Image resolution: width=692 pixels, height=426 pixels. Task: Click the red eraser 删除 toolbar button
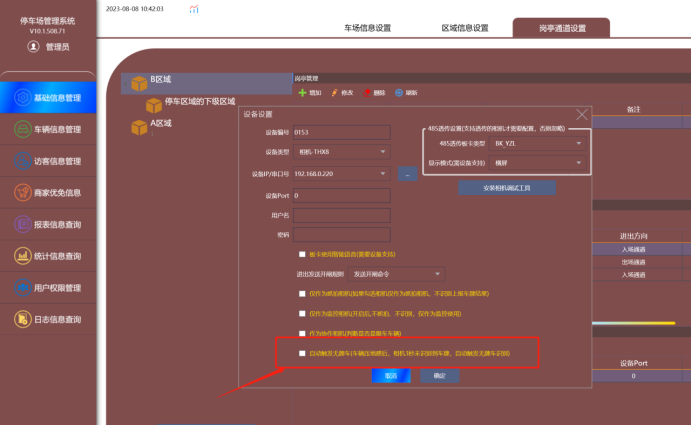click(374, 93)
